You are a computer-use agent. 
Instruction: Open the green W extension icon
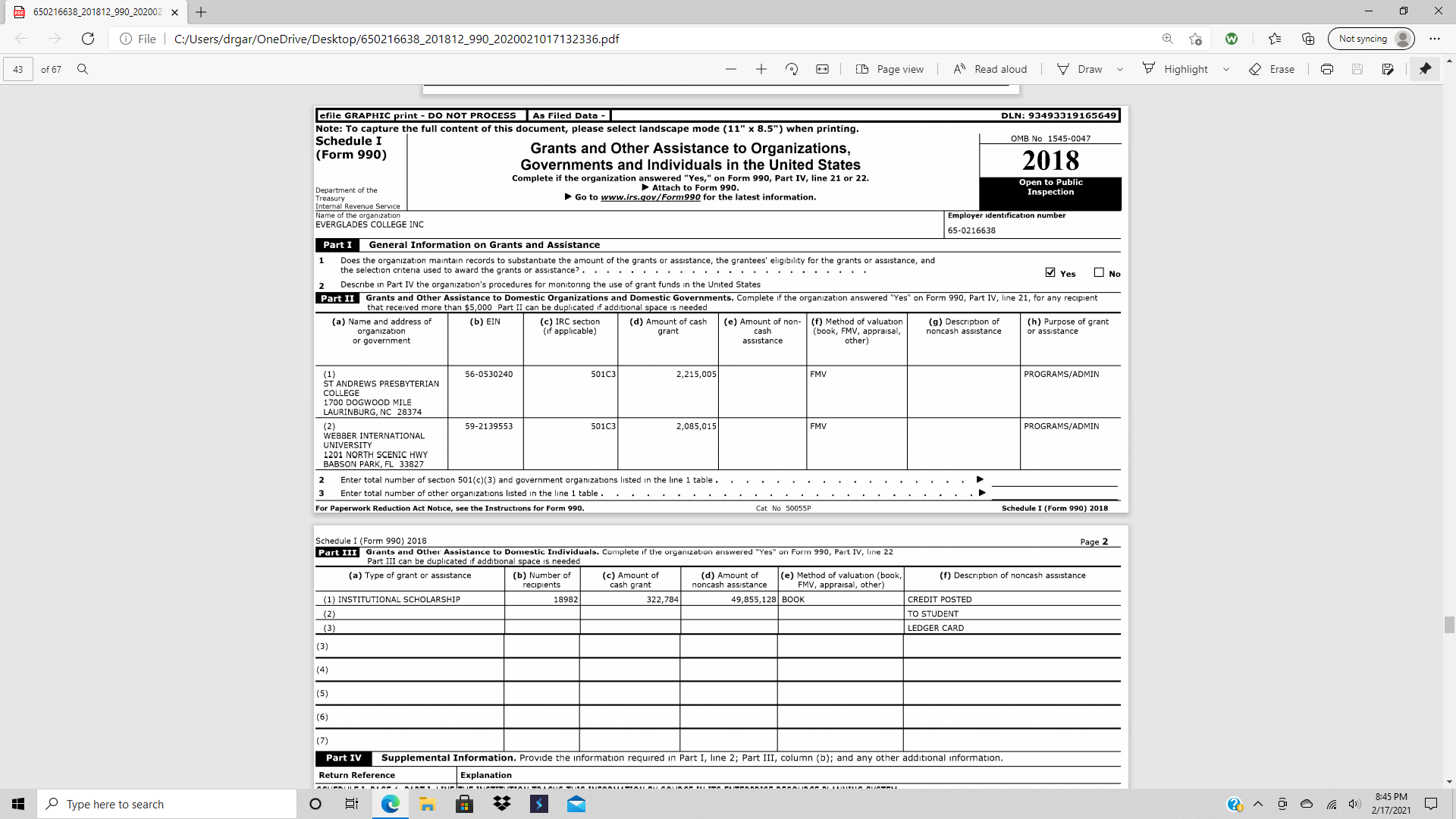pyautogui.click(x=1232, y=39)
